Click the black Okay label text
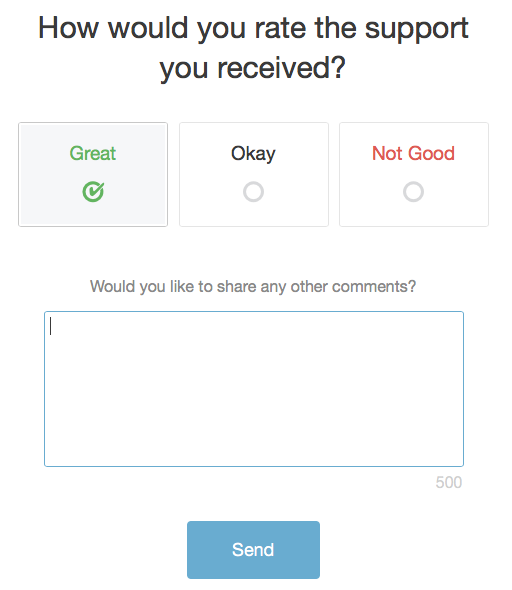Image resolution: width=512 pixels, height=590 pixels. 253,154
